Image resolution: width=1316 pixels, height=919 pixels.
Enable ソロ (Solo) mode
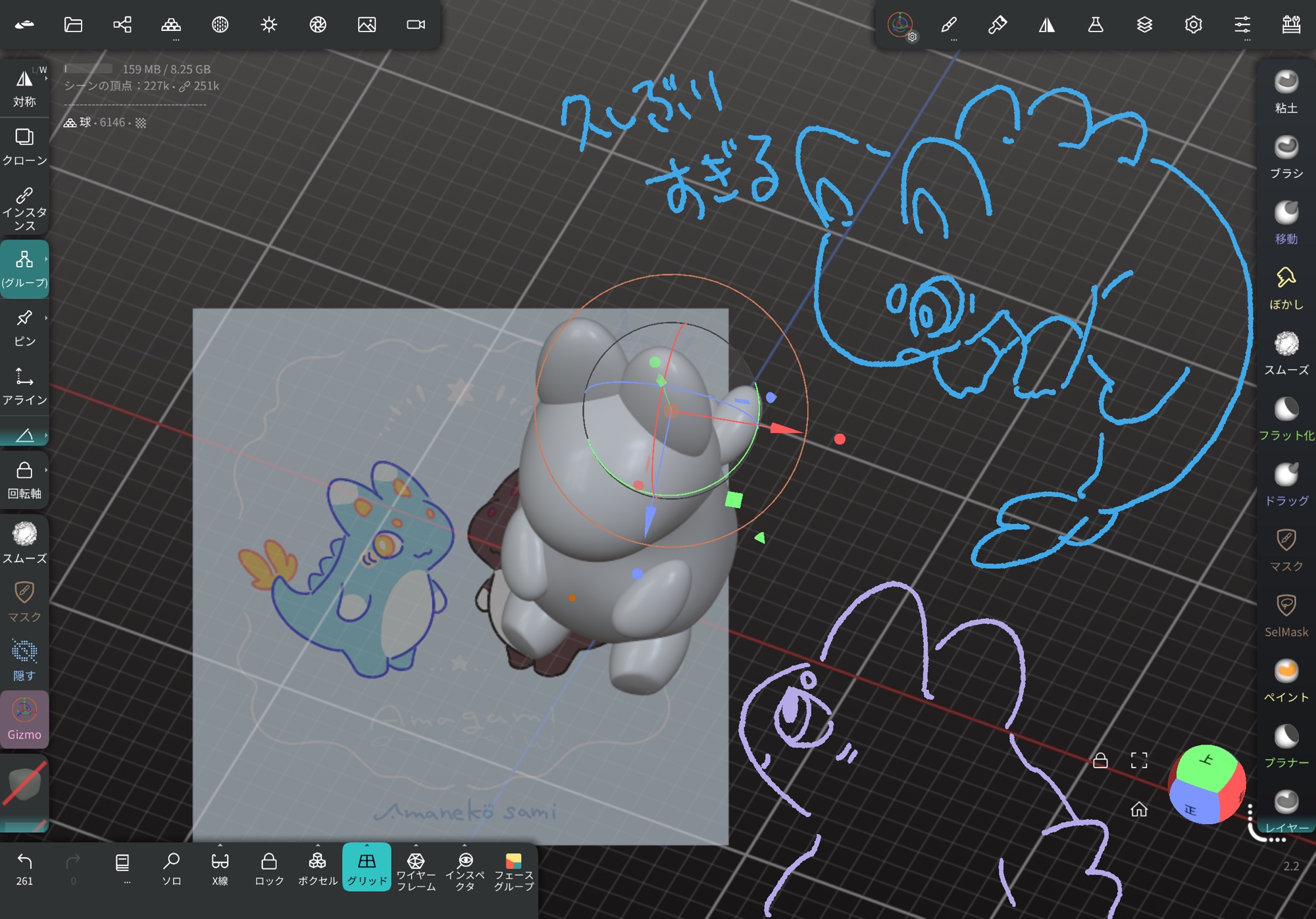point(171,868)
